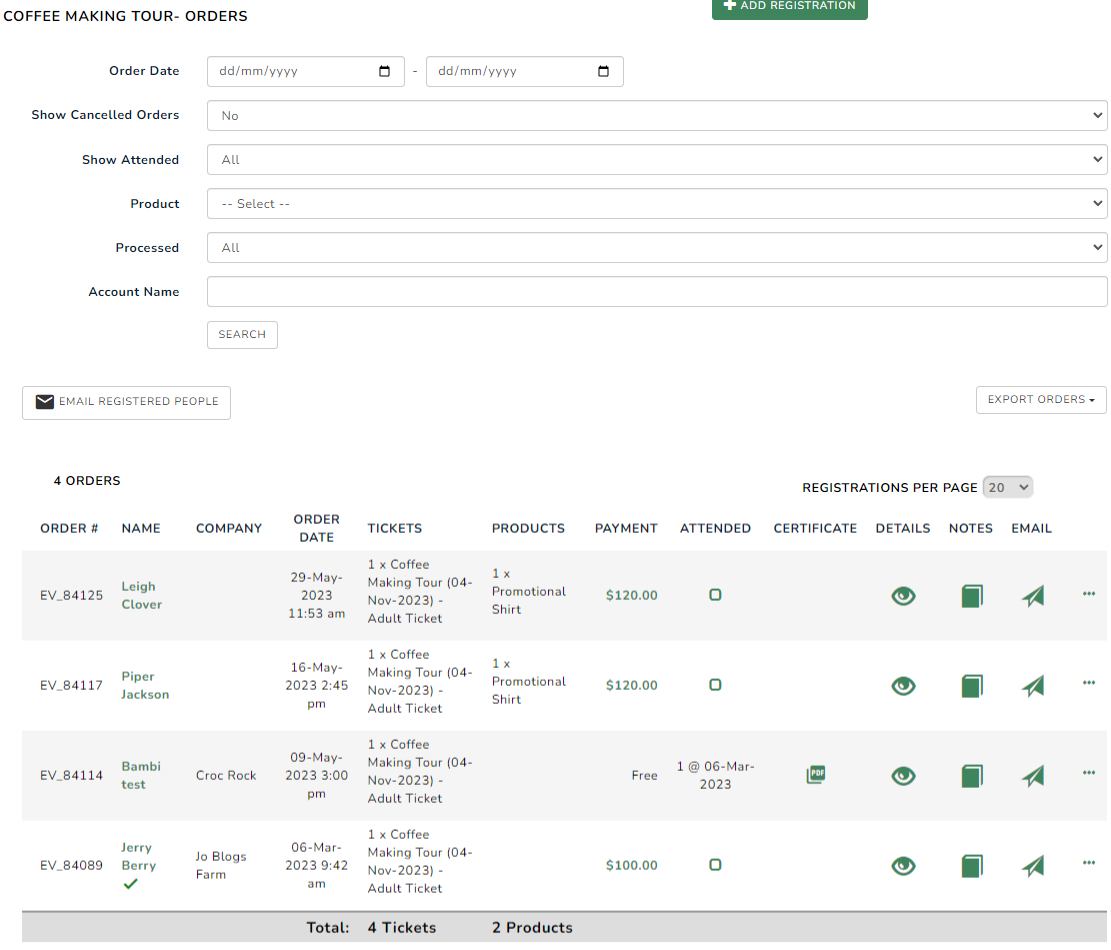Image resolution: width=1111 pixels, height=950 pixels.
Task: Click the 4 Tickets total
Action: (x=402, y=927)
